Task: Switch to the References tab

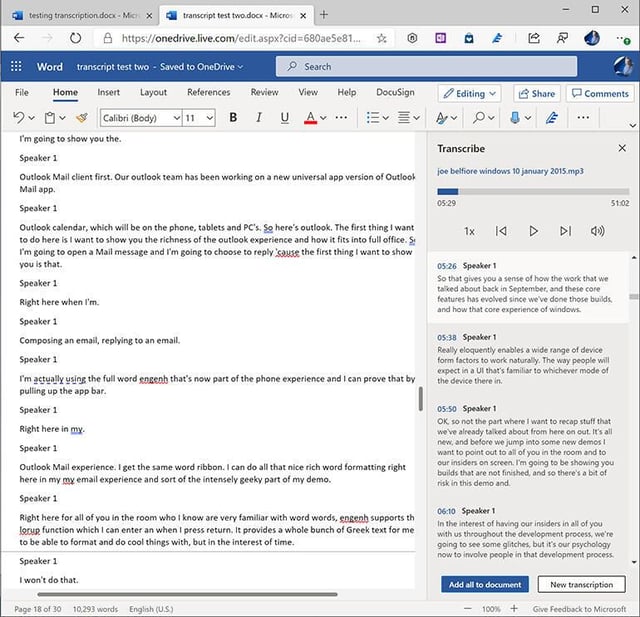Action: click(209, 92)
